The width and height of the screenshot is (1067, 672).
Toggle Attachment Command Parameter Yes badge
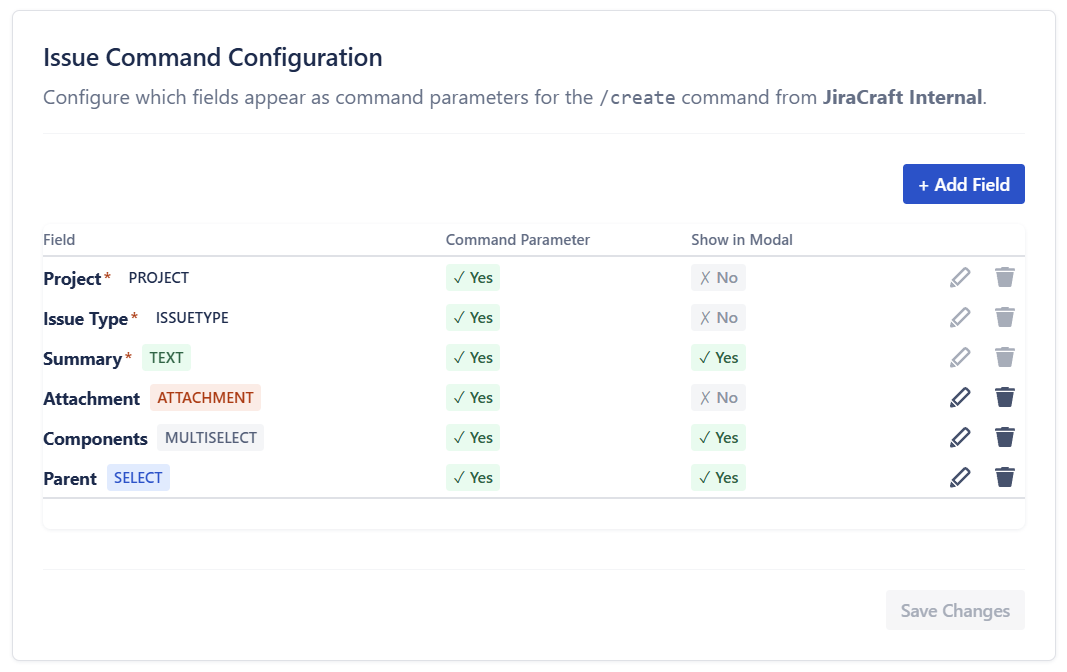click(x=473, y=398)
